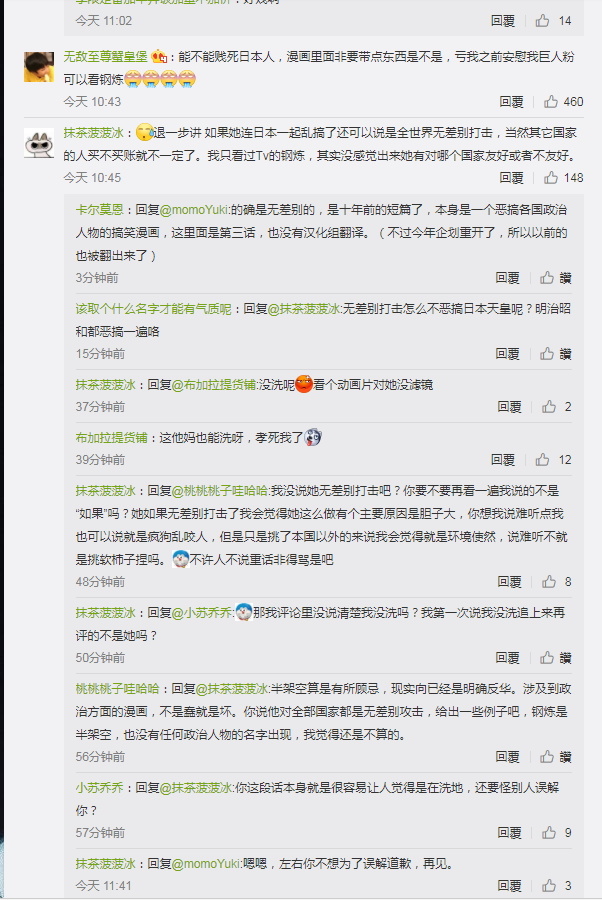Like 抹茶菠菠冰's comment with 148 likes
This screenshot has width=602, height=900.
(551, 177)
